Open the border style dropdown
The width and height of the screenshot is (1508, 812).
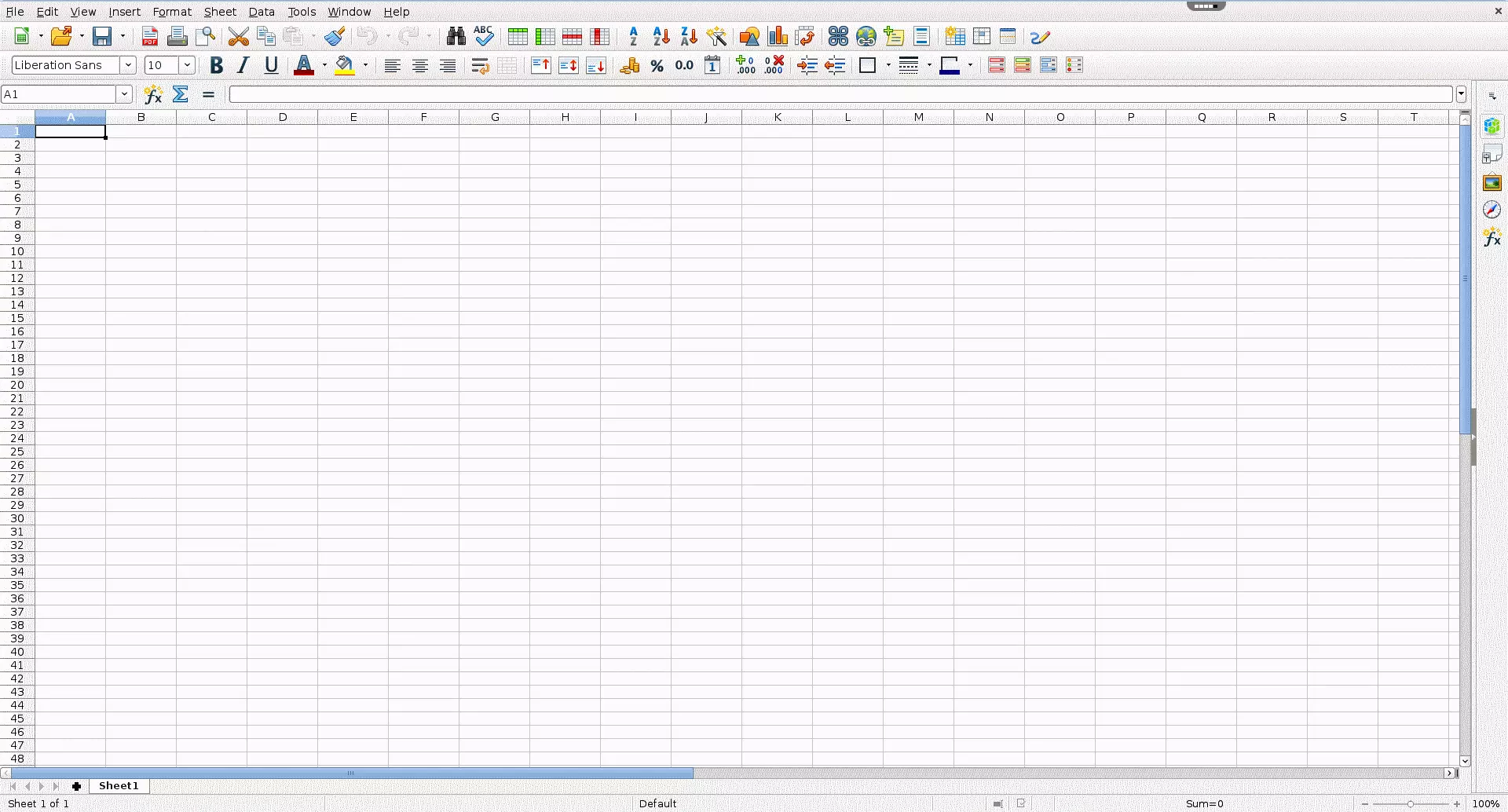click(929, 65)
